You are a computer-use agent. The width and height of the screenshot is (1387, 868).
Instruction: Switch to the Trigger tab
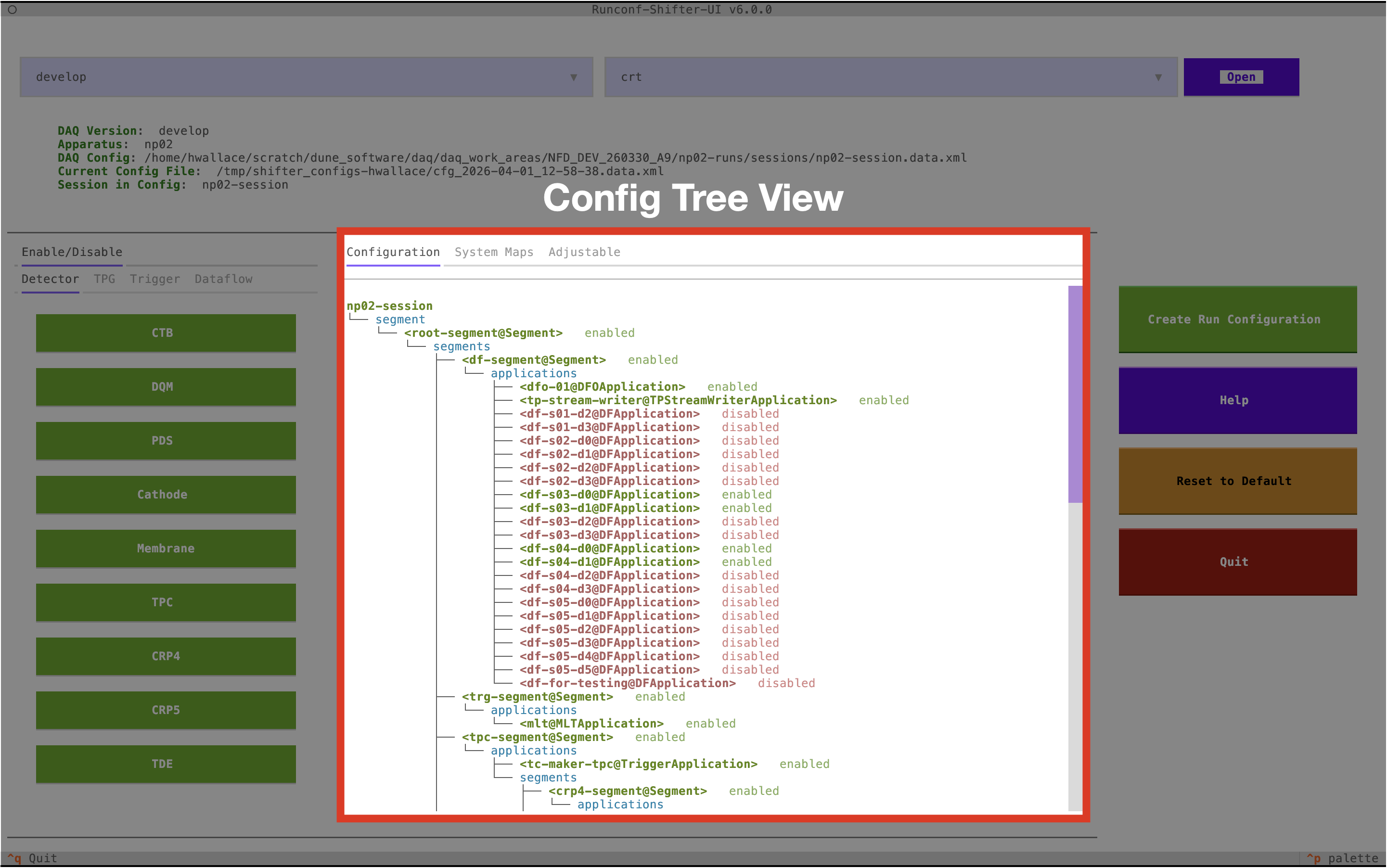tap(155, 279)
